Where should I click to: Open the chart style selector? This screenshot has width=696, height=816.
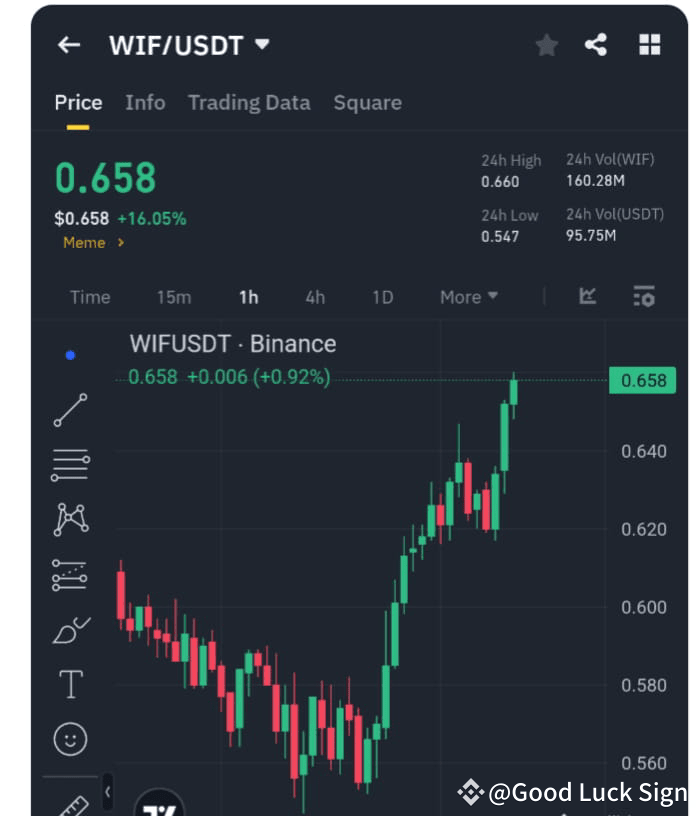(x=588, y=296)
